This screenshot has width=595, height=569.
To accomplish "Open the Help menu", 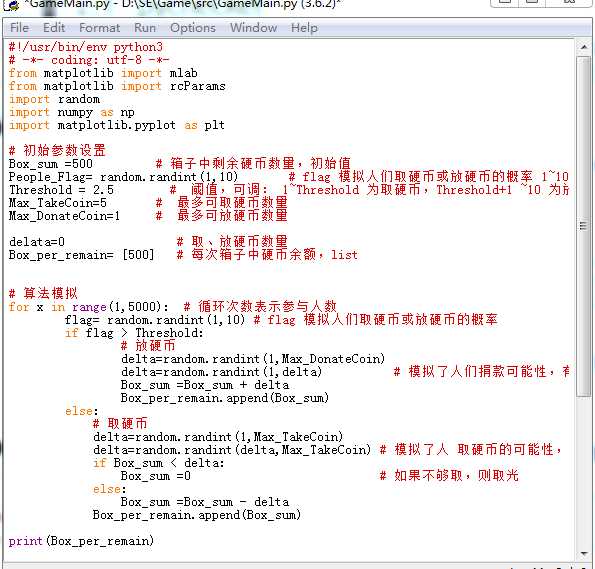I will click(x=304, y=28).
